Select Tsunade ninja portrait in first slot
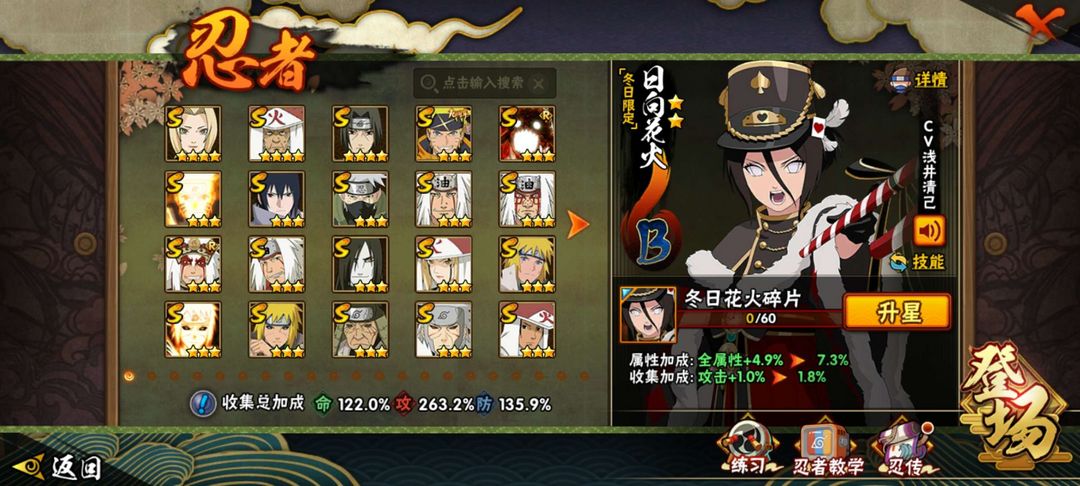Image resolution: width=1080 pixels, height=486 pixels. (x=194, y=134)
